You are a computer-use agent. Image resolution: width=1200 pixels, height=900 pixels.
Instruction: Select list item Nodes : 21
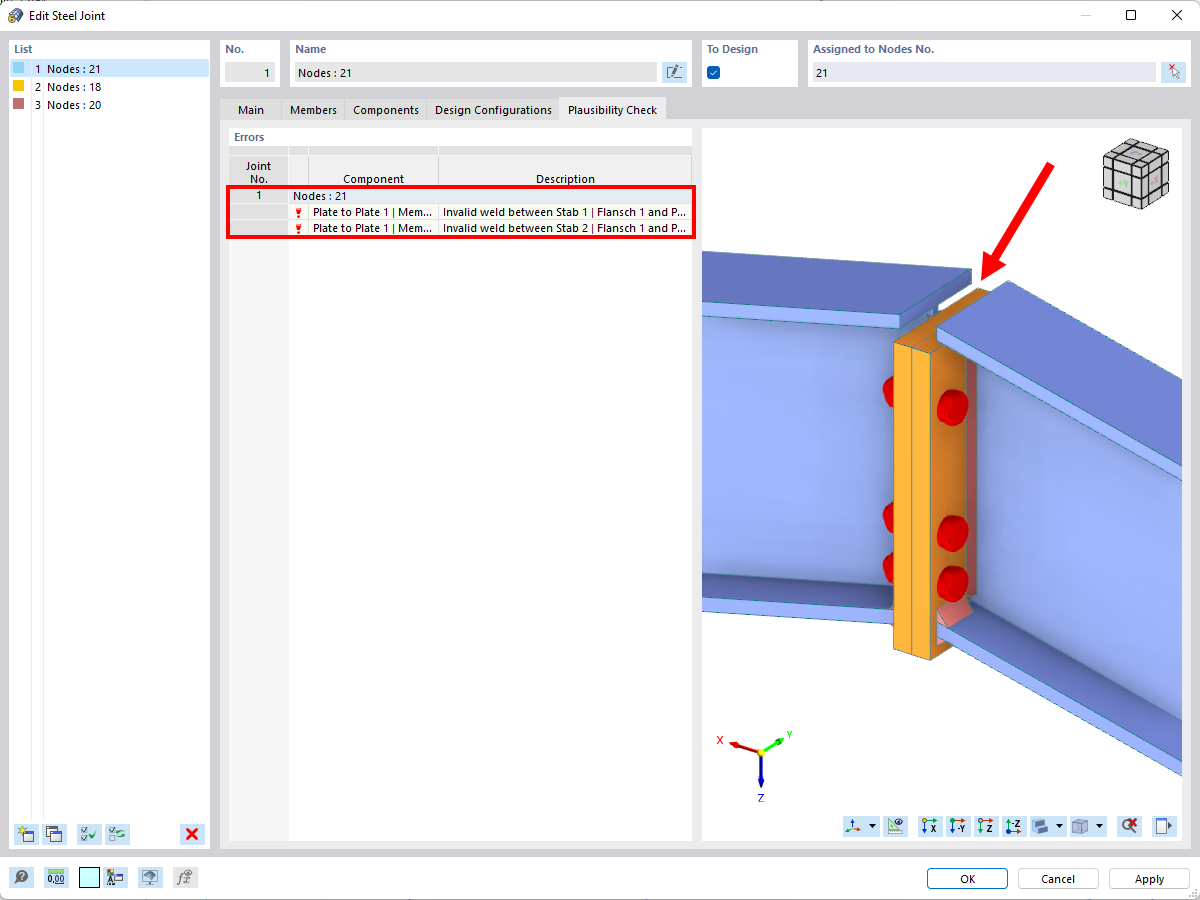pyautogui.click(x=109, y=69)
